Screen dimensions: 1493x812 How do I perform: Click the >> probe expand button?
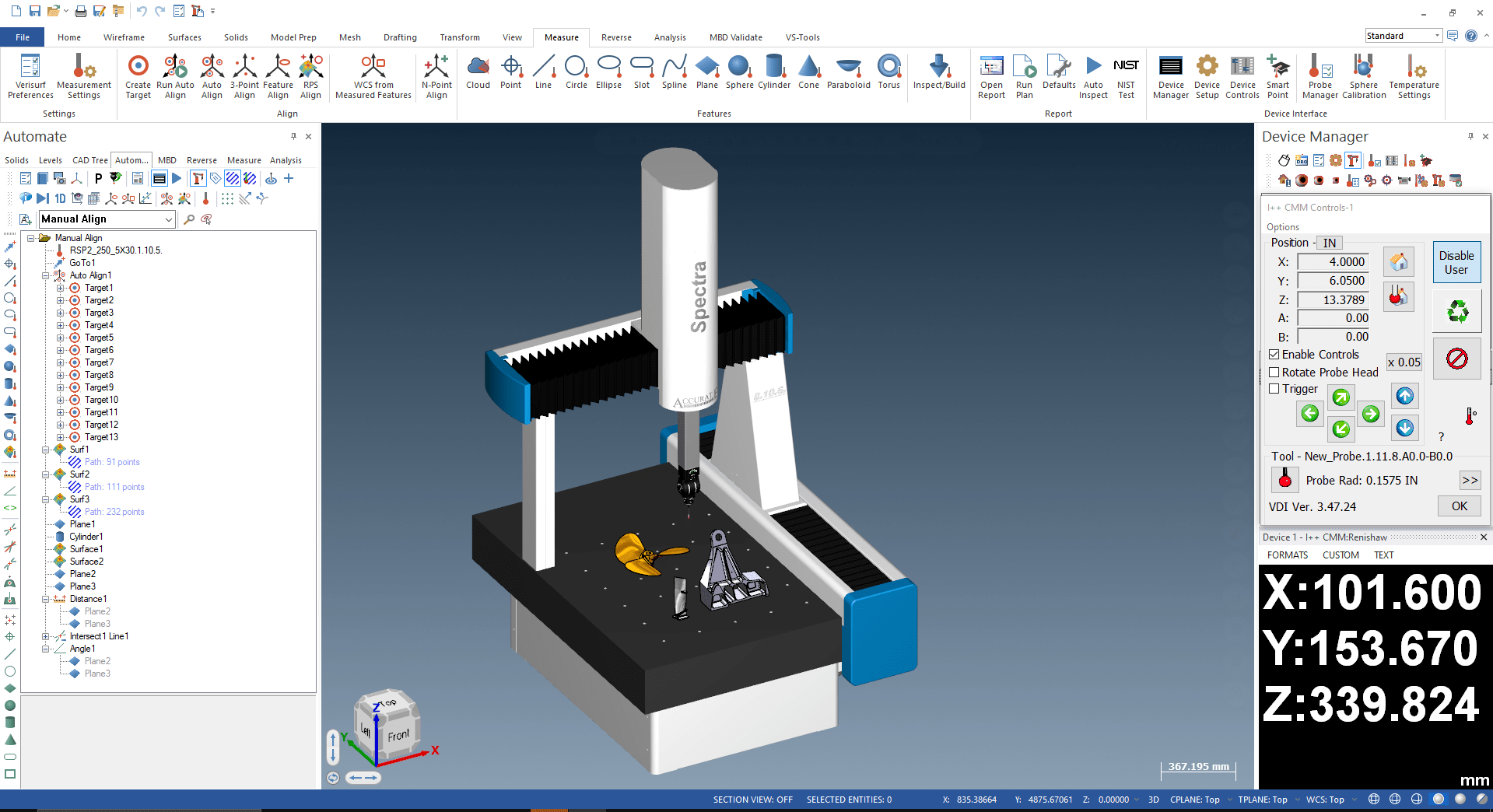1470,481
